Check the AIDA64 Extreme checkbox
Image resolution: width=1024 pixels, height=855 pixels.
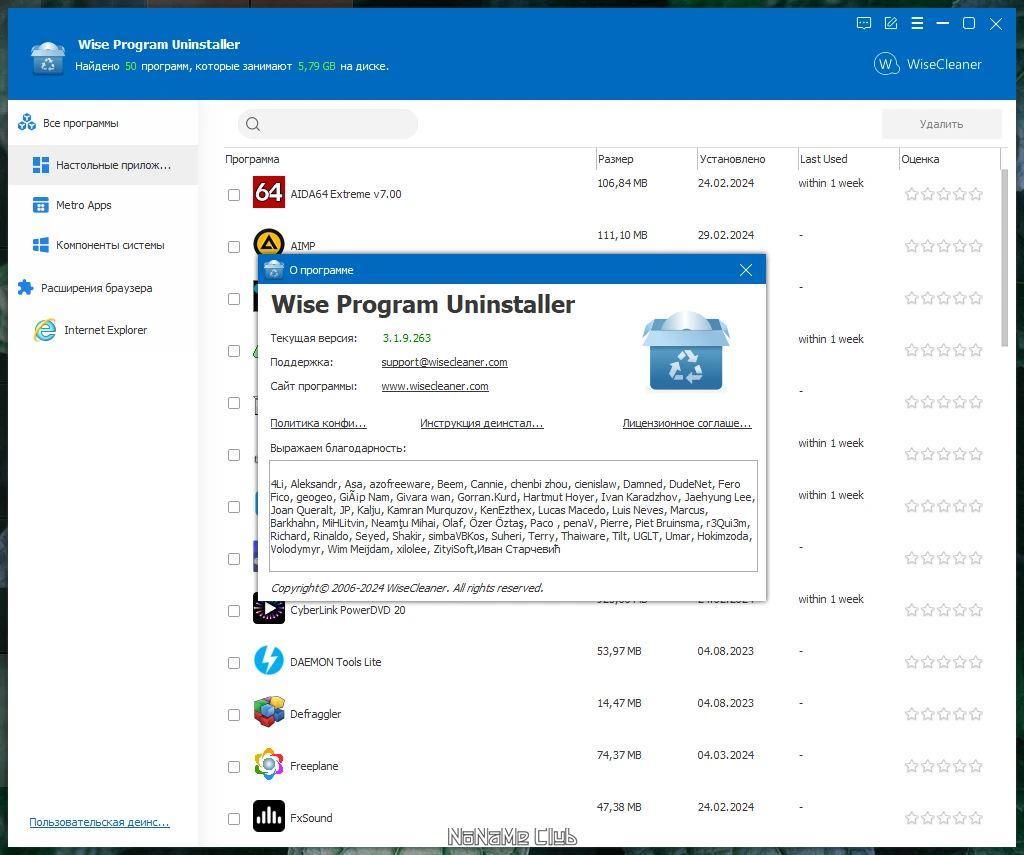(234, 195)
